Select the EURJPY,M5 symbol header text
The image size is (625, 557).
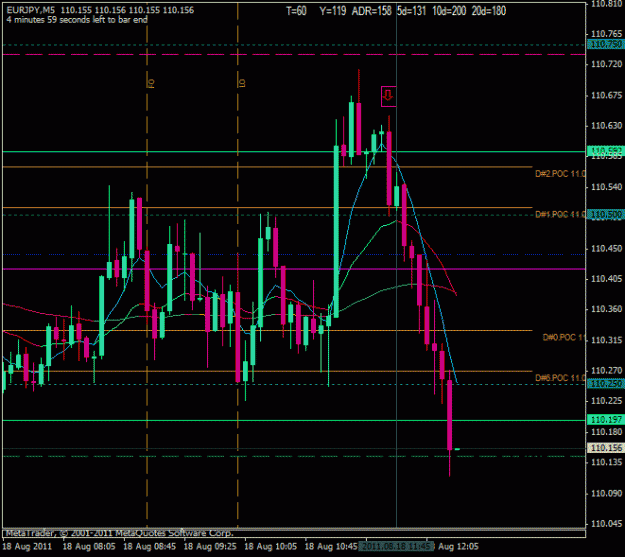tap(31, 10)
